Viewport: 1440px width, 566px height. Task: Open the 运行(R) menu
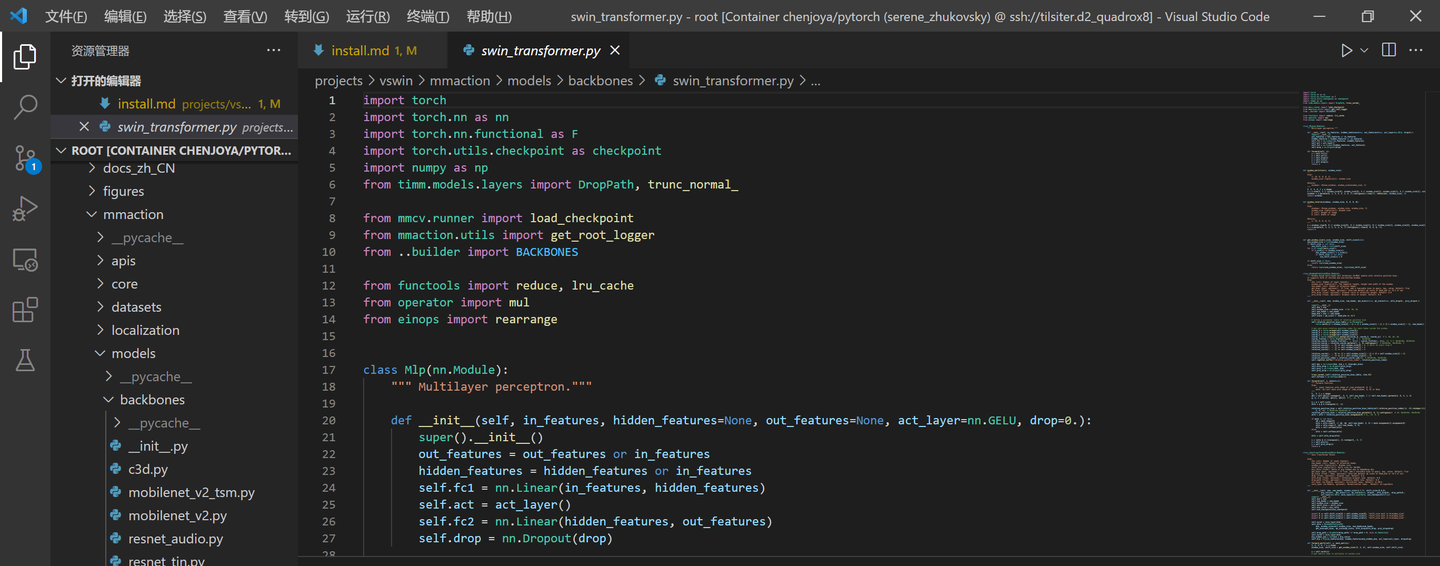point(368,17)
